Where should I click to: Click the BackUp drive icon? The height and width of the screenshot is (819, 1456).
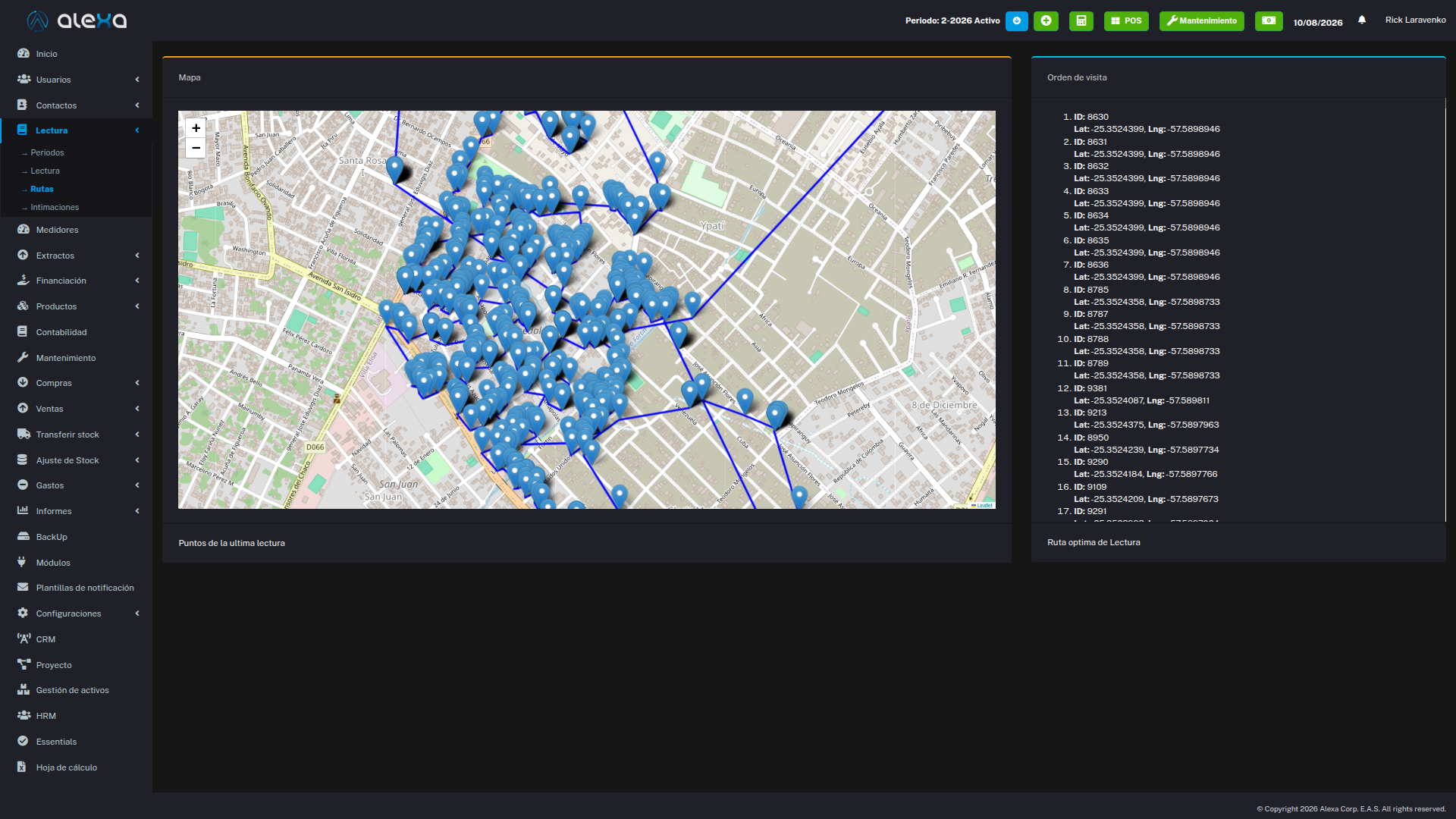(23, 537)
